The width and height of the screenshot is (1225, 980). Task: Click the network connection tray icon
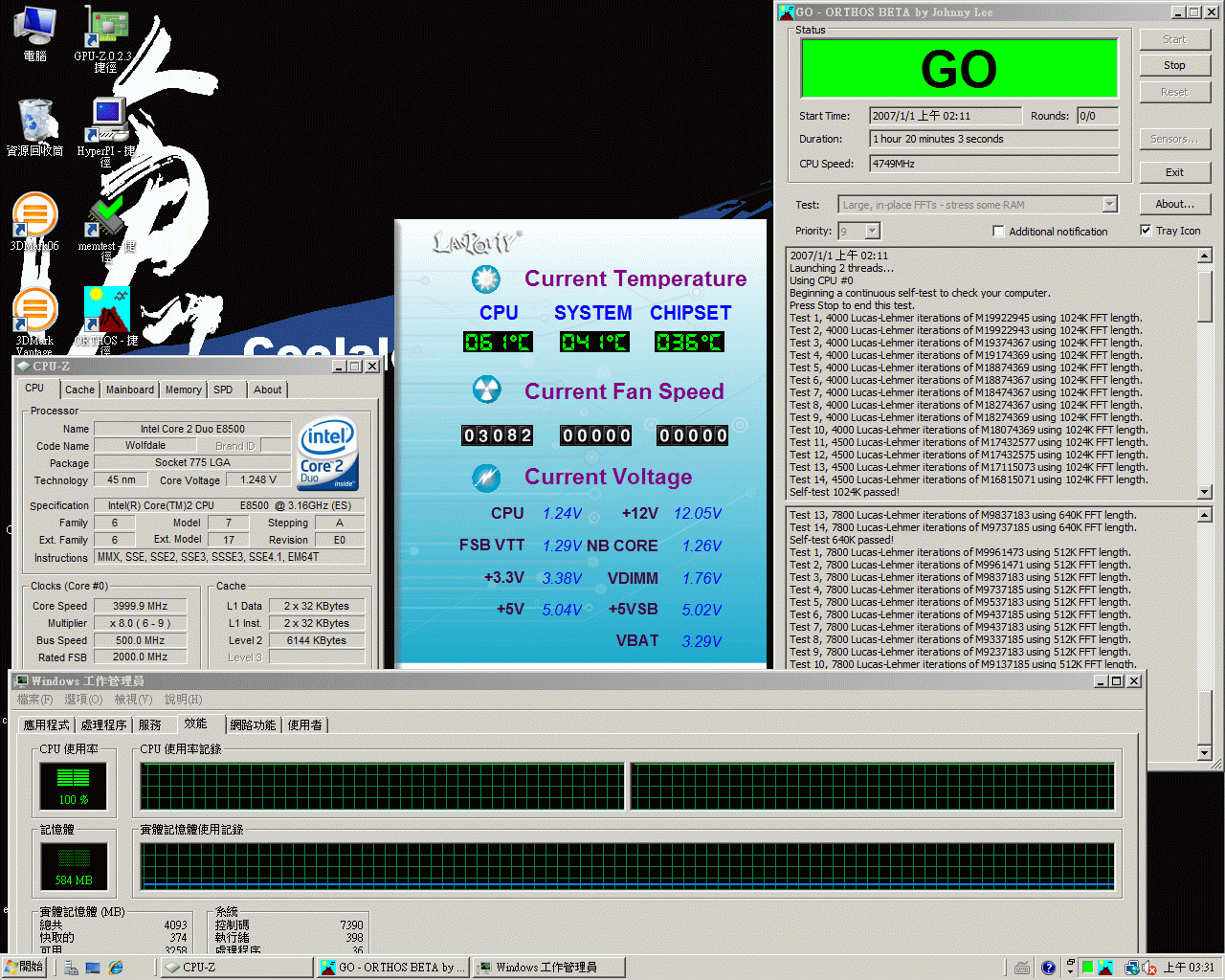1131,968
